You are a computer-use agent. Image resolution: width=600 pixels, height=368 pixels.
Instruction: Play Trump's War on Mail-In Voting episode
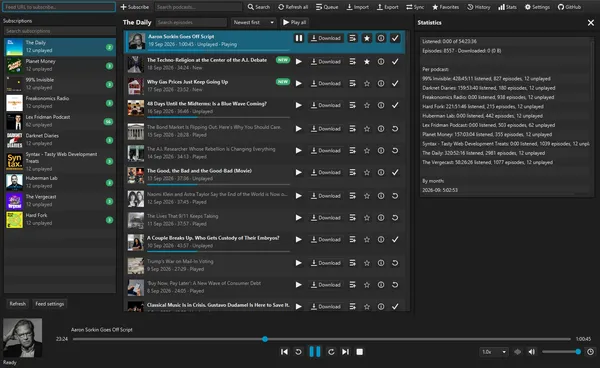(x=298, y=263)
